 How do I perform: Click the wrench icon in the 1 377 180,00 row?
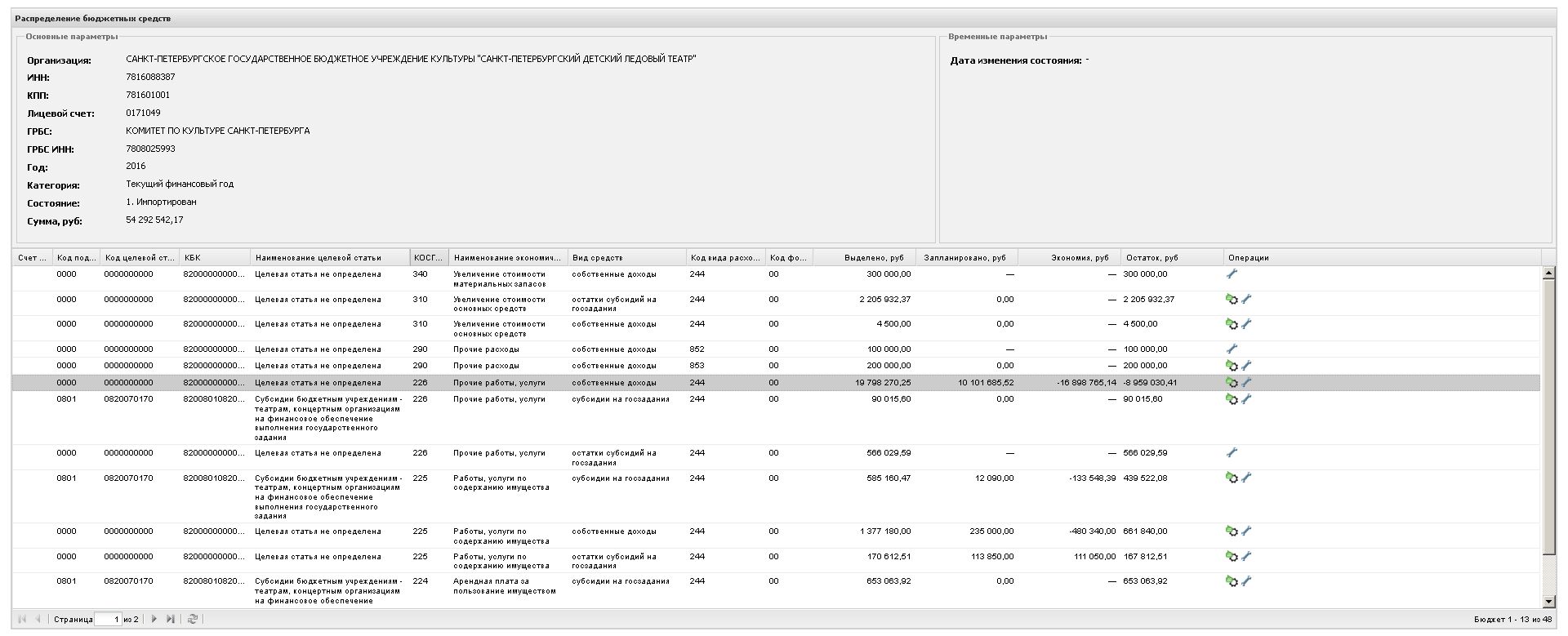1246,531
